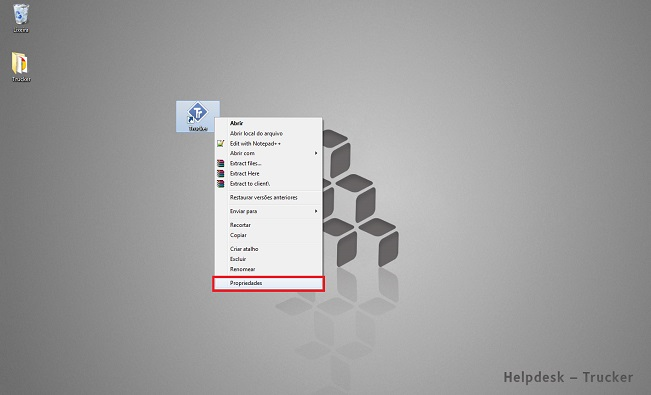Click WinRAR icon beside Extract to client
The height and width of the screenshot is (395, 651).
coord(220,183)
